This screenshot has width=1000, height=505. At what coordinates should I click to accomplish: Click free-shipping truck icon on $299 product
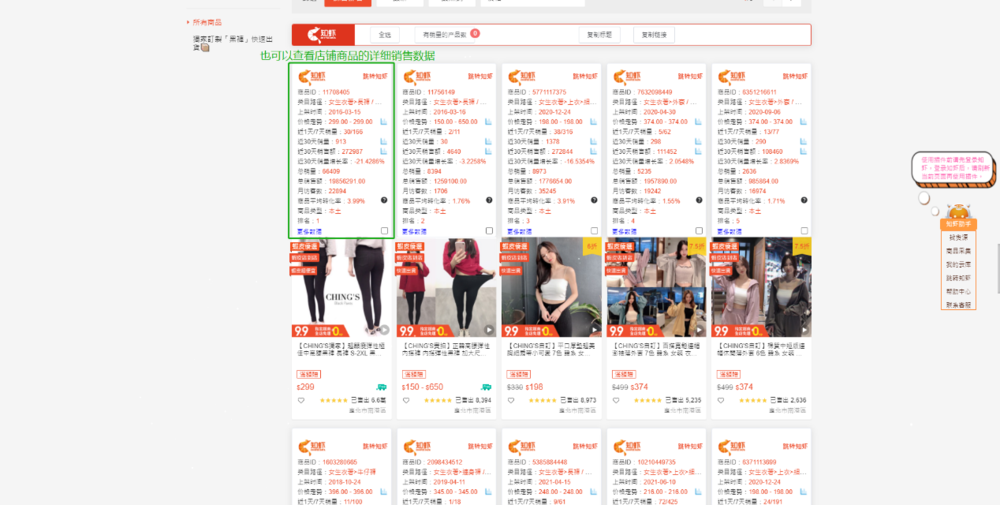pyautogui.click(x=381, y=387)
